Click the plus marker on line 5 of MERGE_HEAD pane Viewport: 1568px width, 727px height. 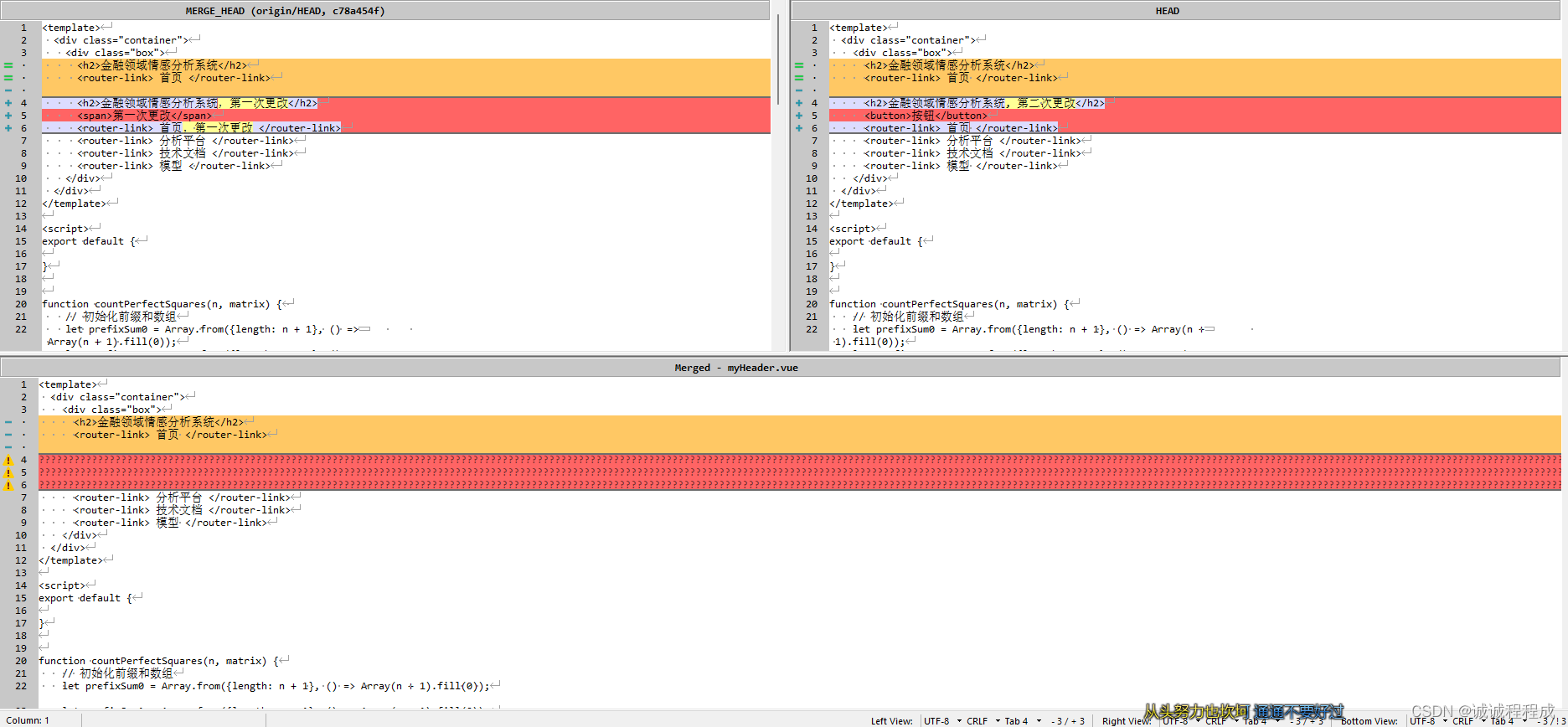[8, 116]
